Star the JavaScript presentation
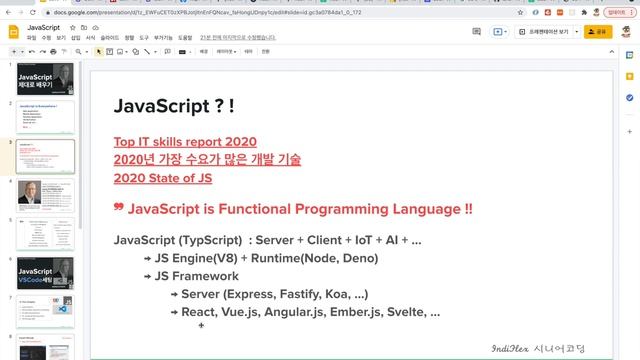Screen dimensions: 640x360 73,28
